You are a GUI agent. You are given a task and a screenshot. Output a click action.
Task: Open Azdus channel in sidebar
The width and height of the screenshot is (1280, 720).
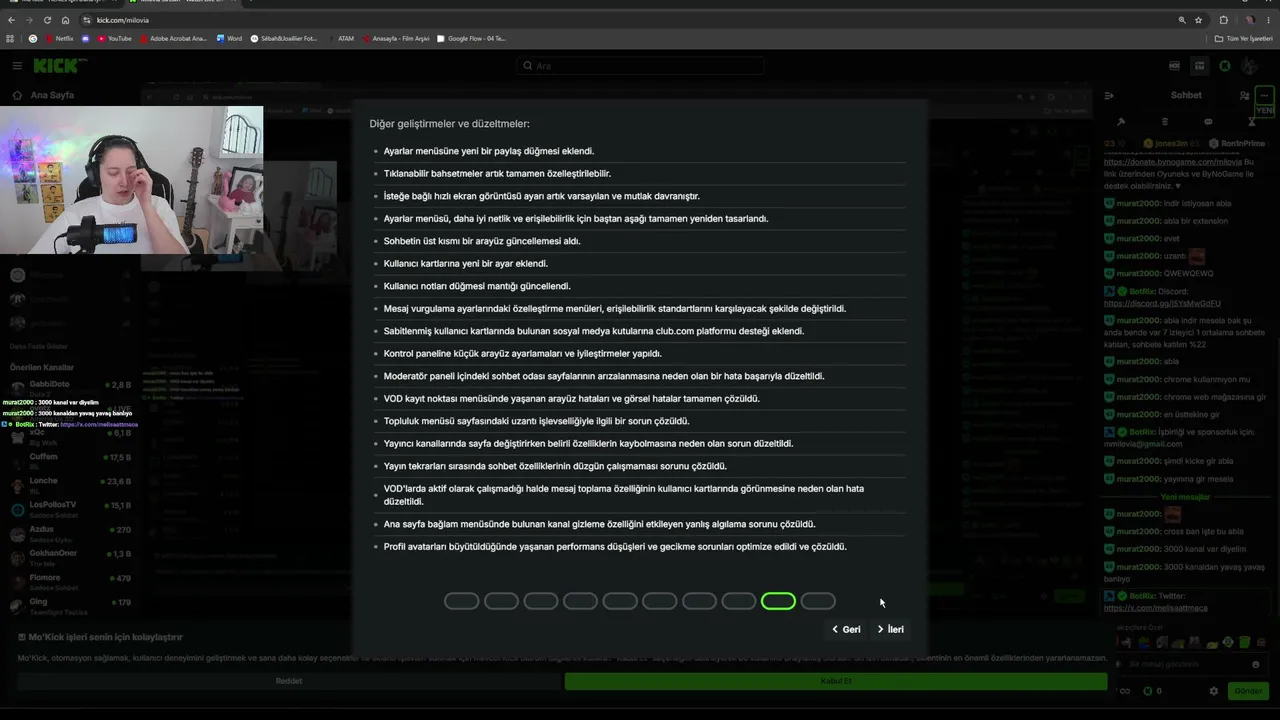tap(70, 533)
